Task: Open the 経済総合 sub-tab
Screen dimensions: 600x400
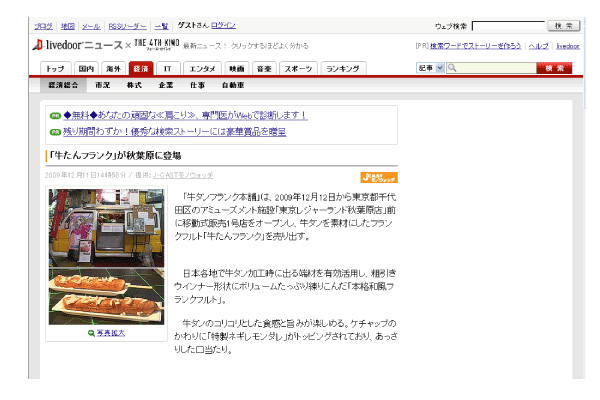Action: [63, 85]
